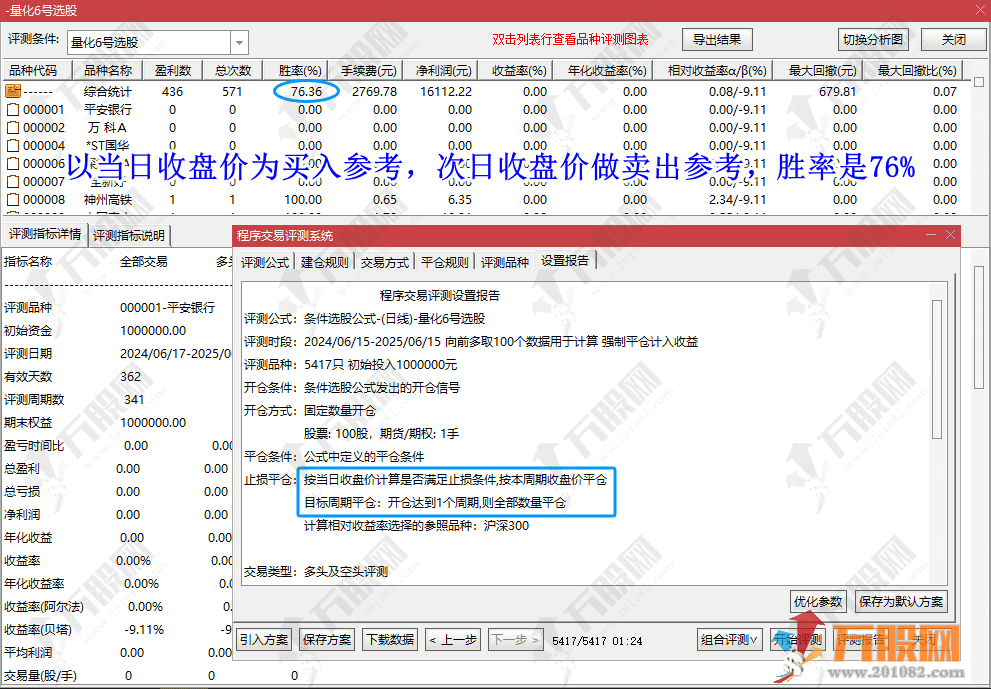The width and height of the screenshot is (991, 689).
Task: Click the 初始资金 value 1000000.00
Action: pos(153,331)
